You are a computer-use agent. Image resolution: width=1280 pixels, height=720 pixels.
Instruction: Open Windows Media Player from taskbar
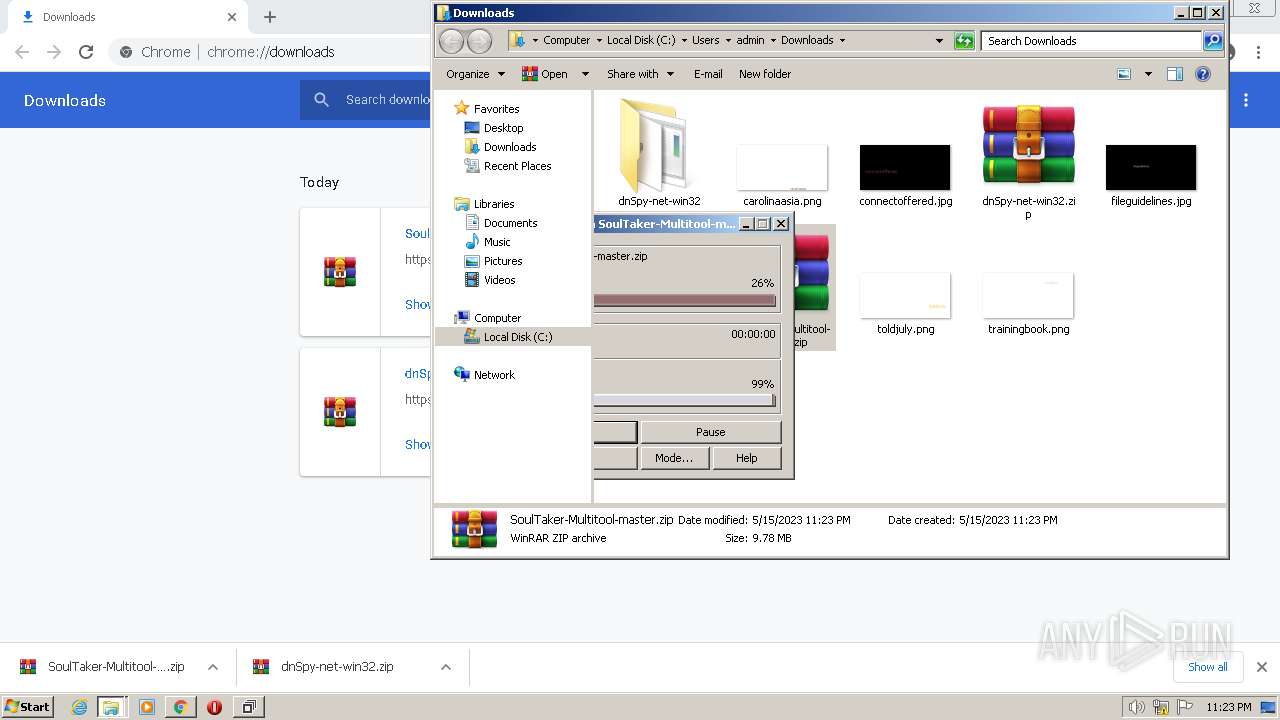147,707
